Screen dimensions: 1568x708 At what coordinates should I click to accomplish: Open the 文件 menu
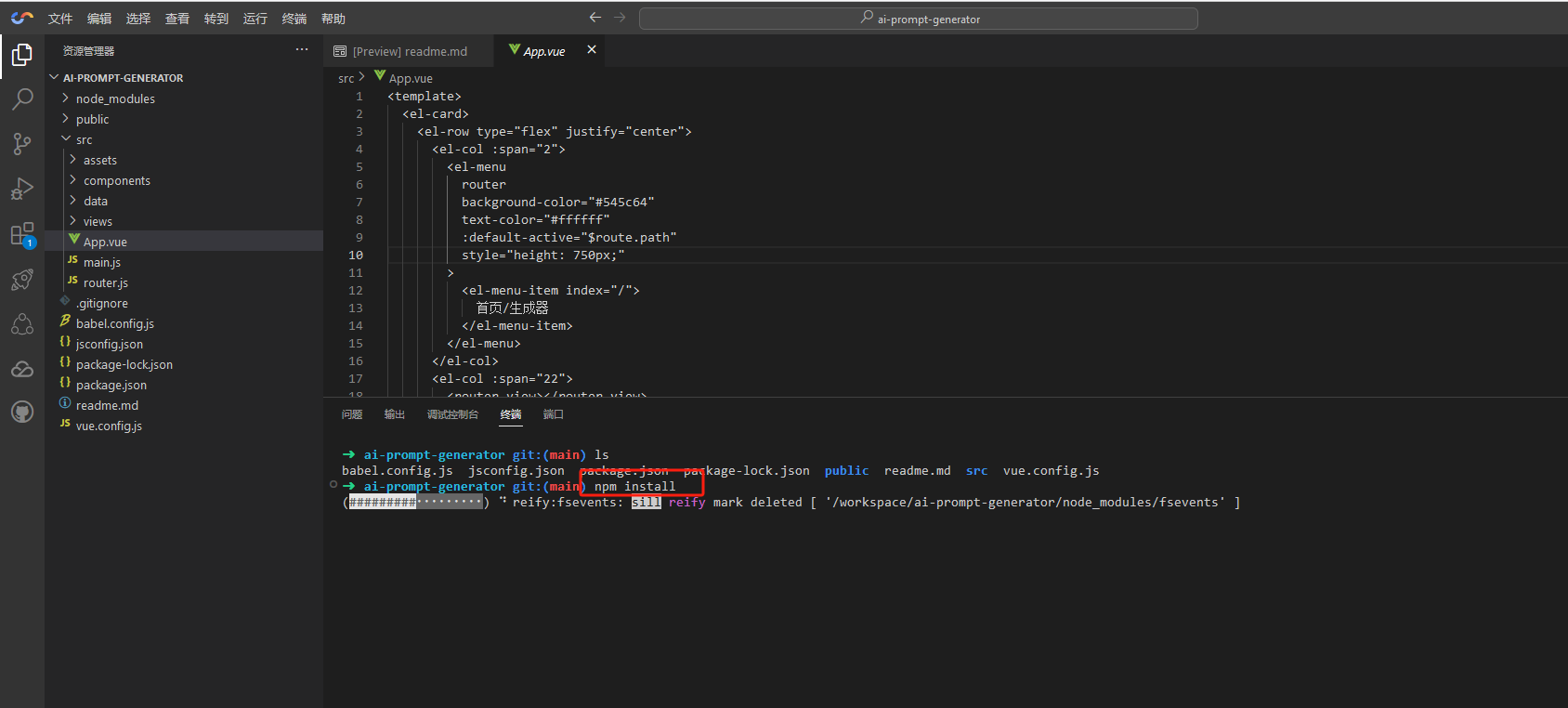[60, 19]
